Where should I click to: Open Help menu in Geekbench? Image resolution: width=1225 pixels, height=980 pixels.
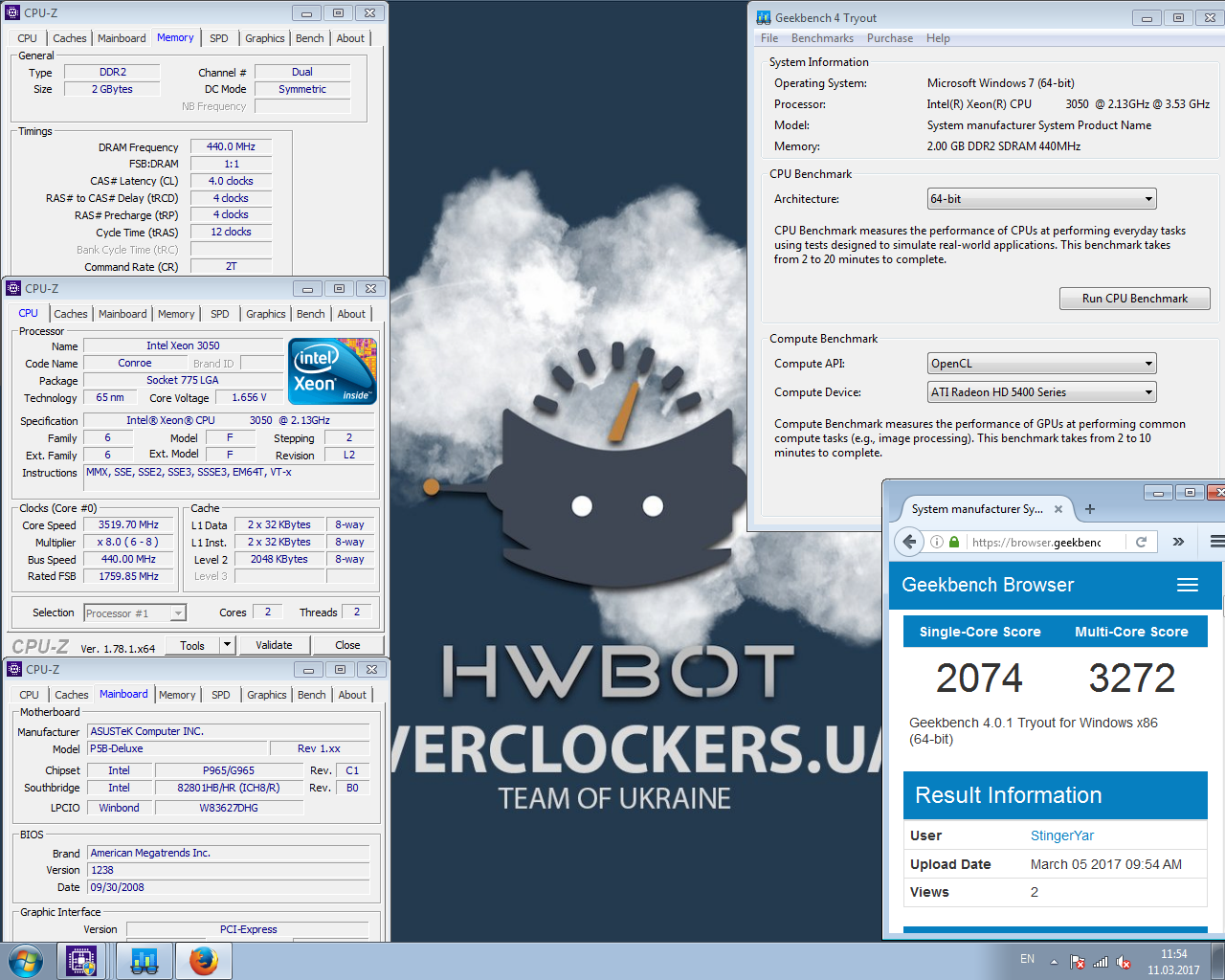click(938, 38)
